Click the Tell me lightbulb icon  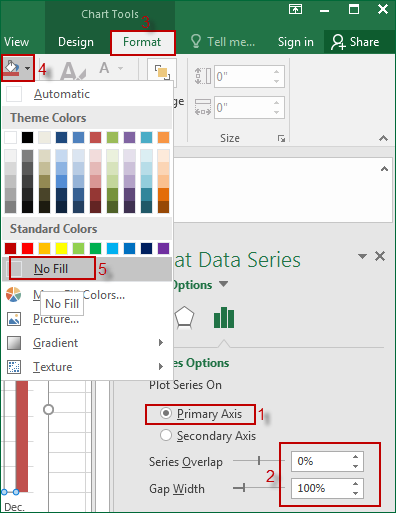196,42
